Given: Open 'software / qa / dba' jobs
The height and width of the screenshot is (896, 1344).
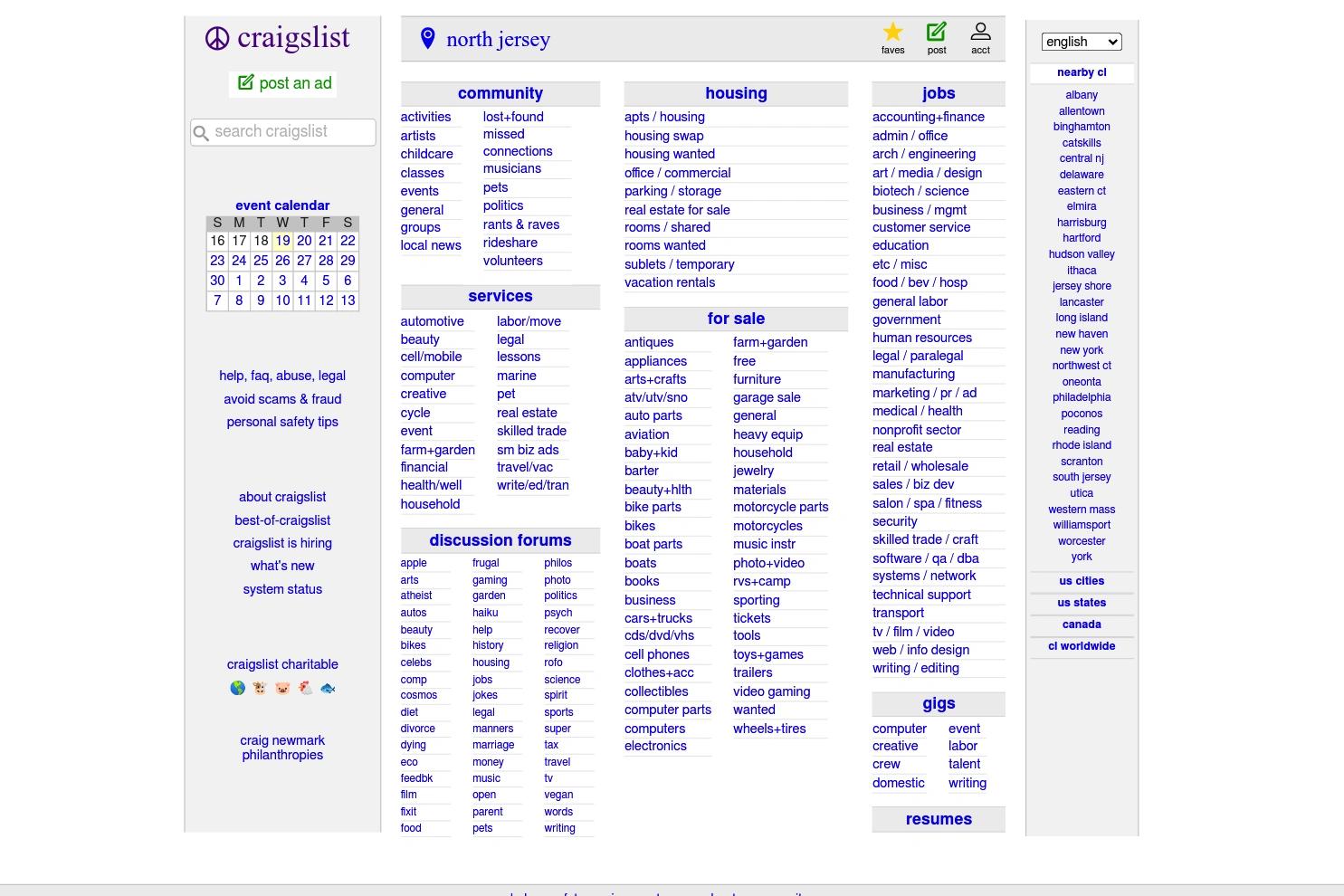Looking at the screenshot, I should (x=926, y=558).
